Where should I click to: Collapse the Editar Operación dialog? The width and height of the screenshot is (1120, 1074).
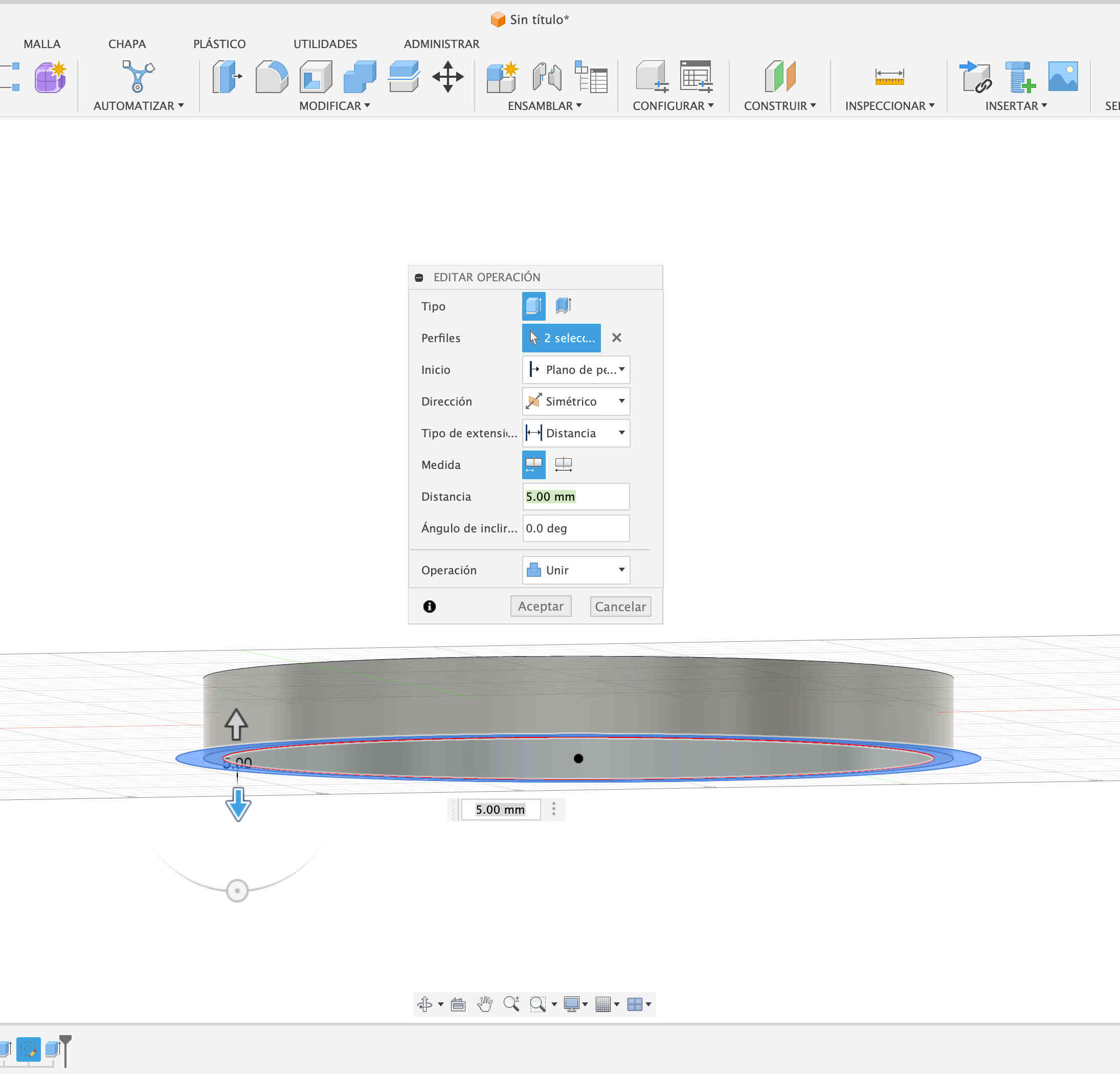pos(419,277)
